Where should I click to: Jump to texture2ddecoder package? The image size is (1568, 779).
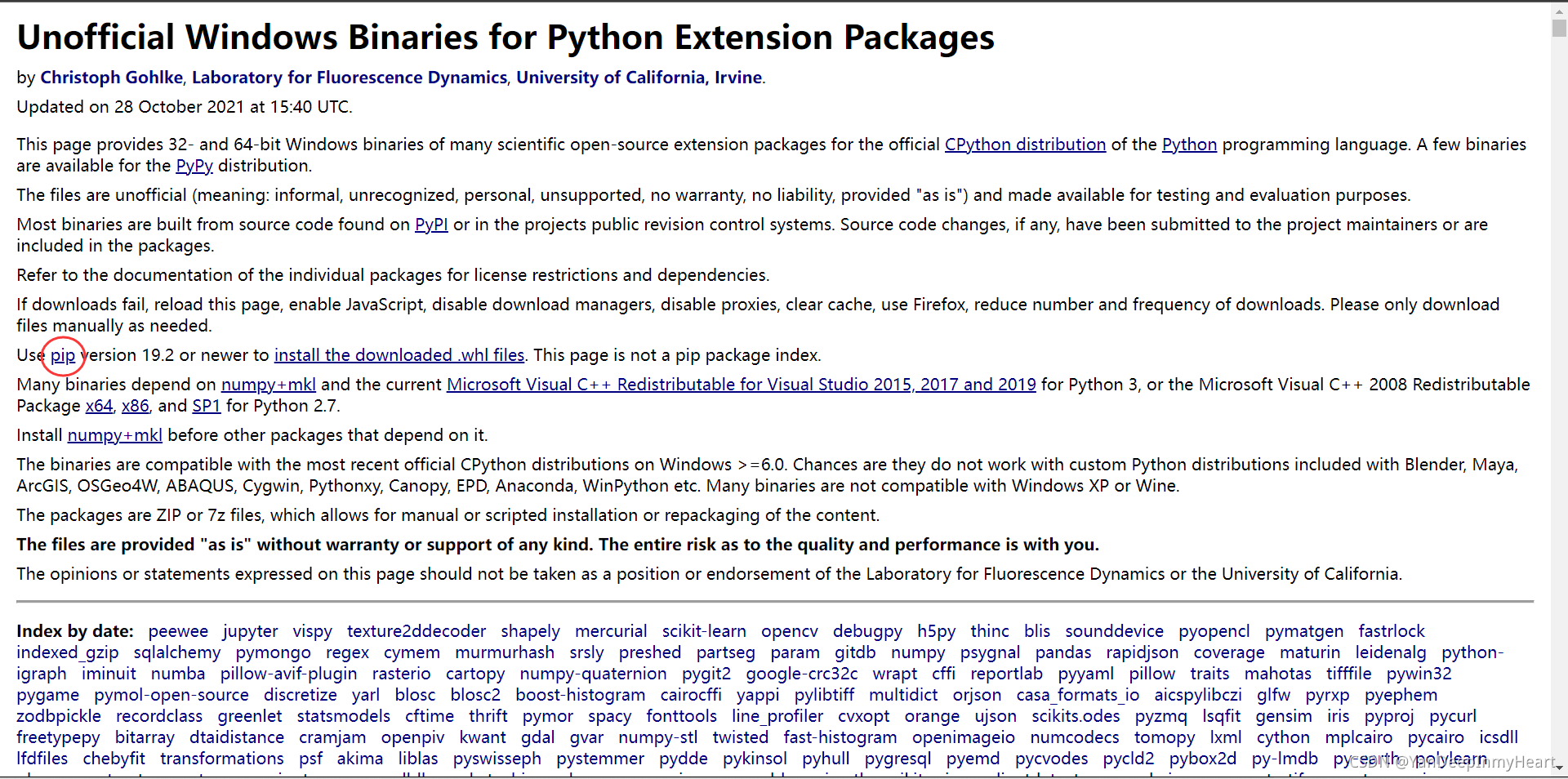click(416, 631)
